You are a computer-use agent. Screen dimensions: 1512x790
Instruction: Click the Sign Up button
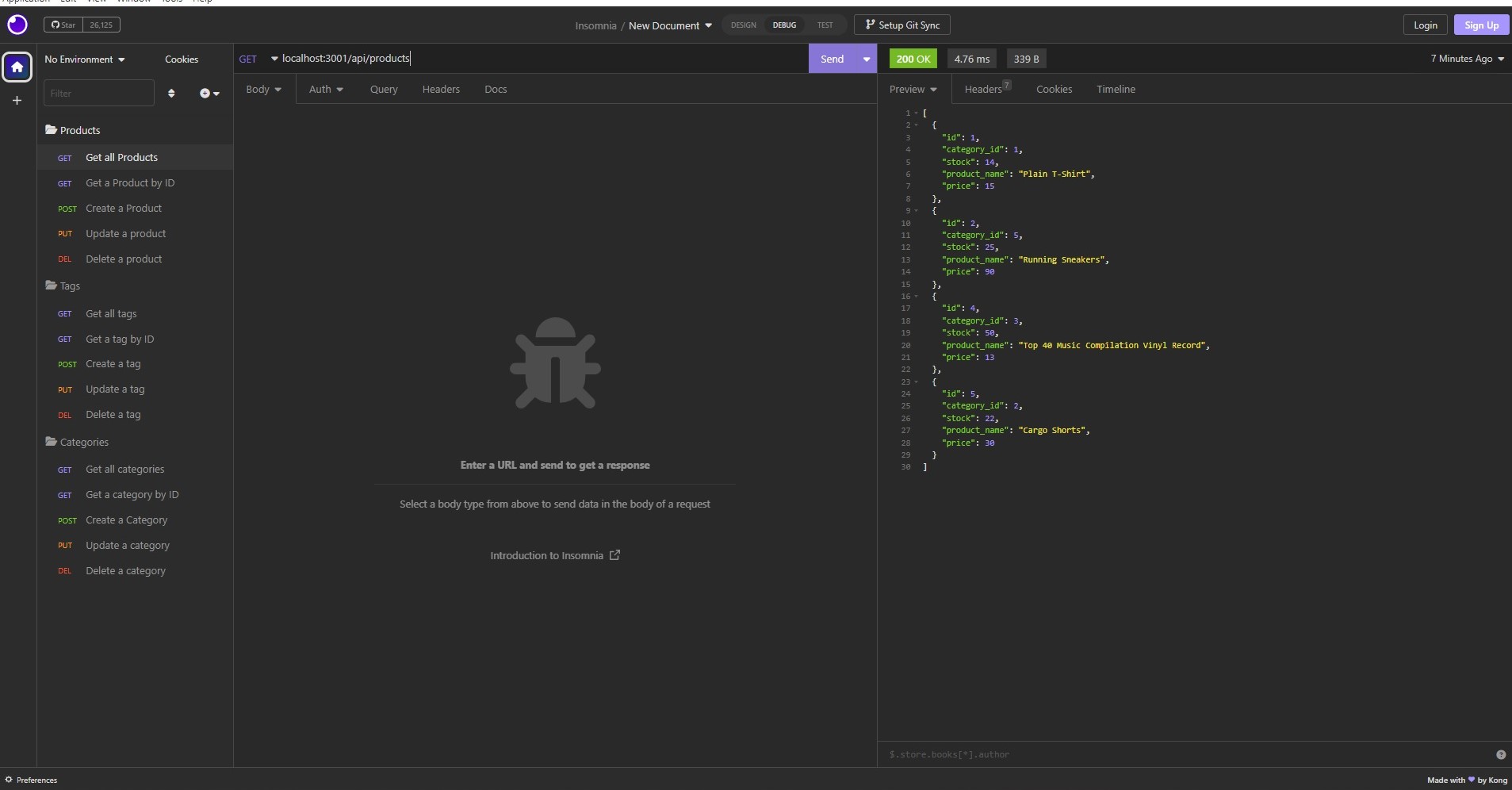pos(1481,25)
